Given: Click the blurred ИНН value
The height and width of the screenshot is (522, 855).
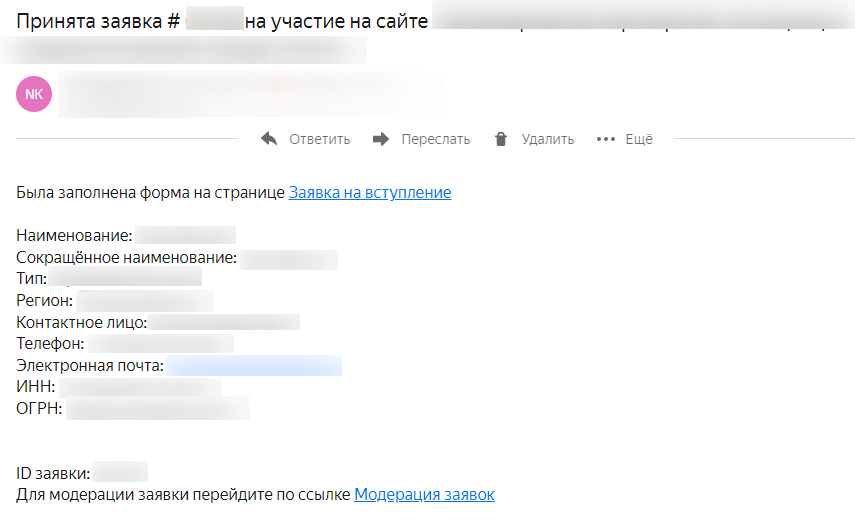Looking at the screenshot, I should coord(141,387).
